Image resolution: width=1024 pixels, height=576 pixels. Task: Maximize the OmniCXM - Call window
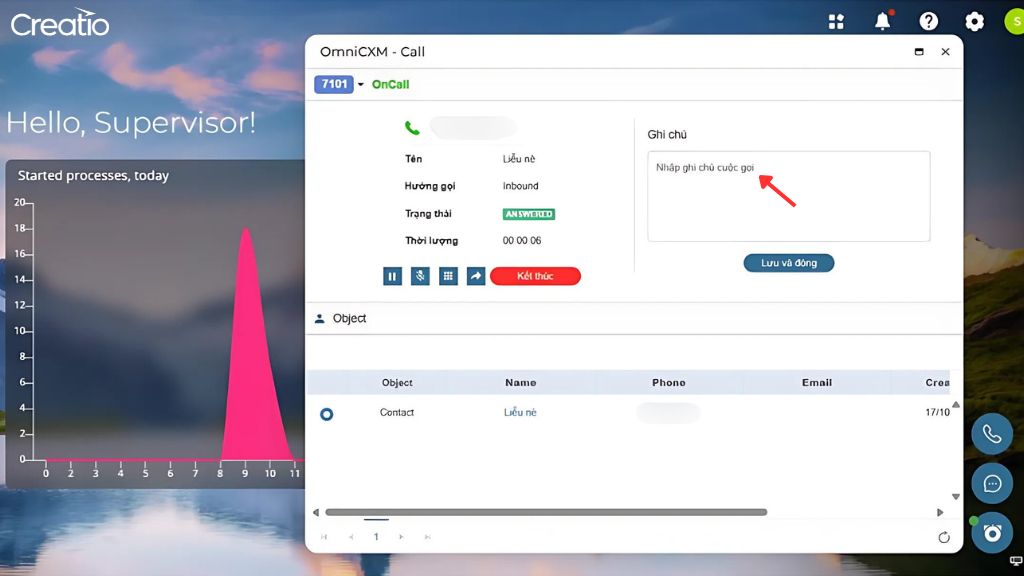[x=919, y=52]
